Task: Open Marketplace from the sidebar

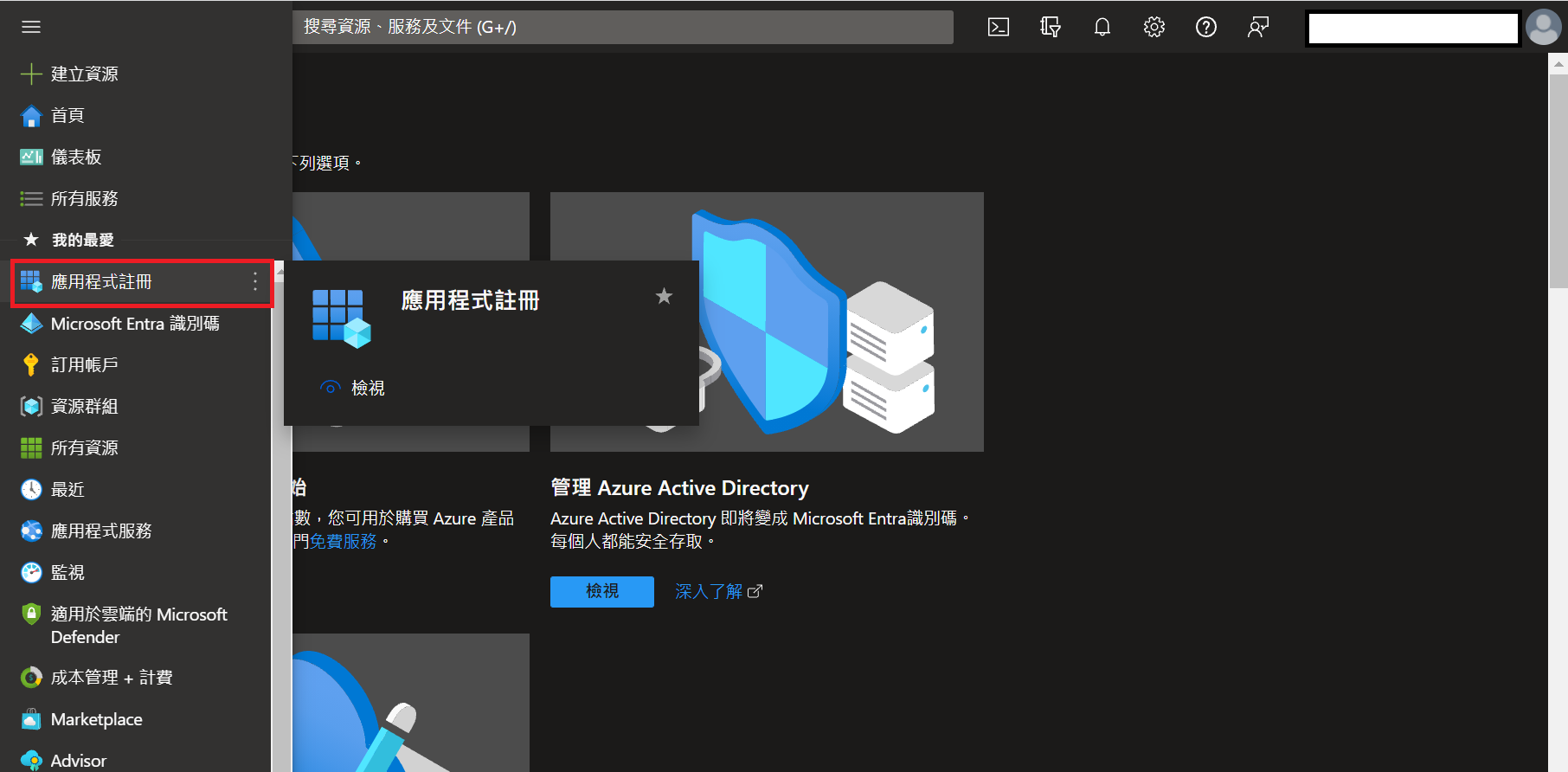Action: [96, 719]
